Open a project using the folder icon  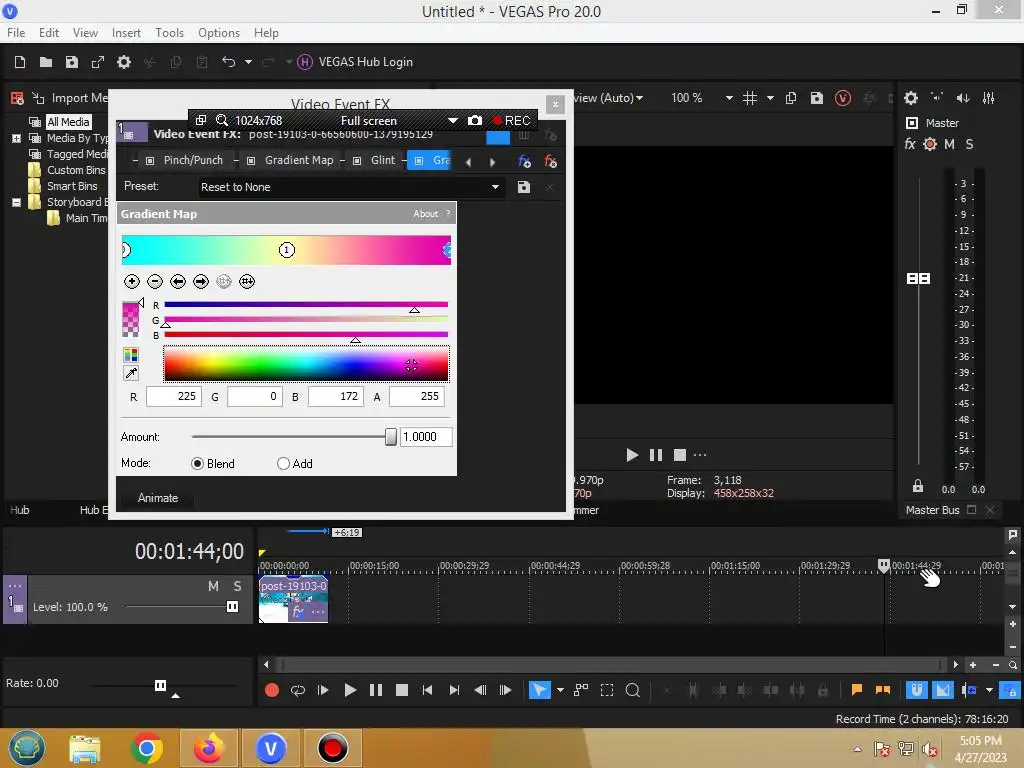46,62
